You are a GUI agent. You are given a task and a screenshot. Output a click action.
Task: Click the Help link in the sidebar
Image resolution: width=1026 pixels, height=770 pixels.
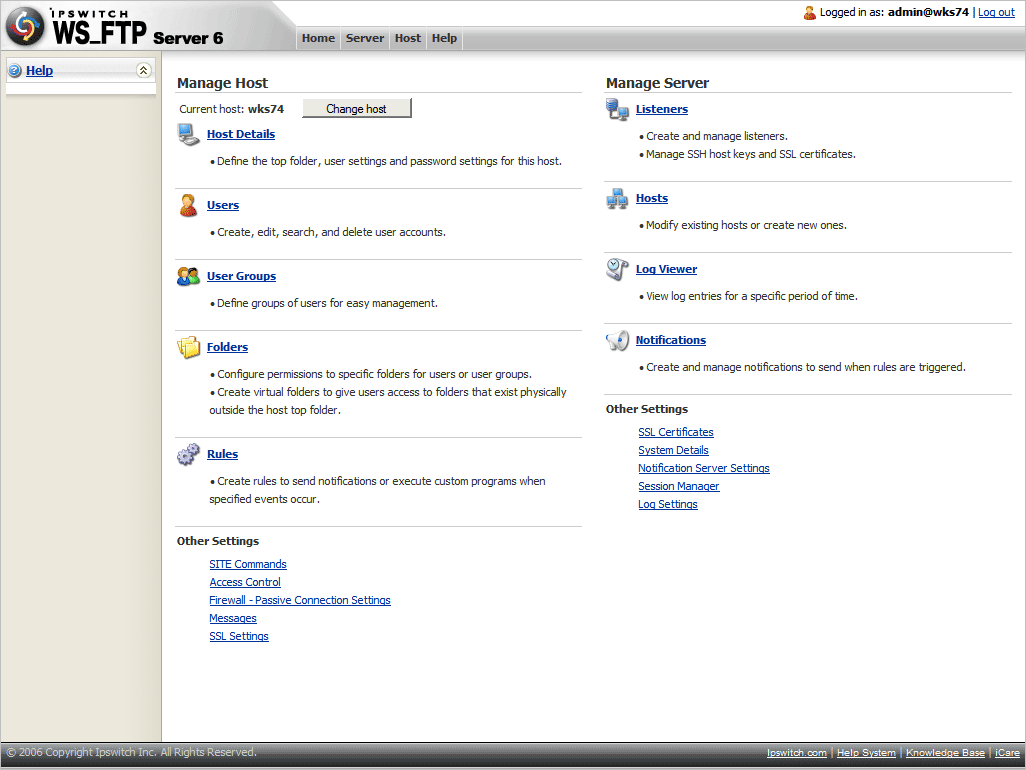pos(39,71)
